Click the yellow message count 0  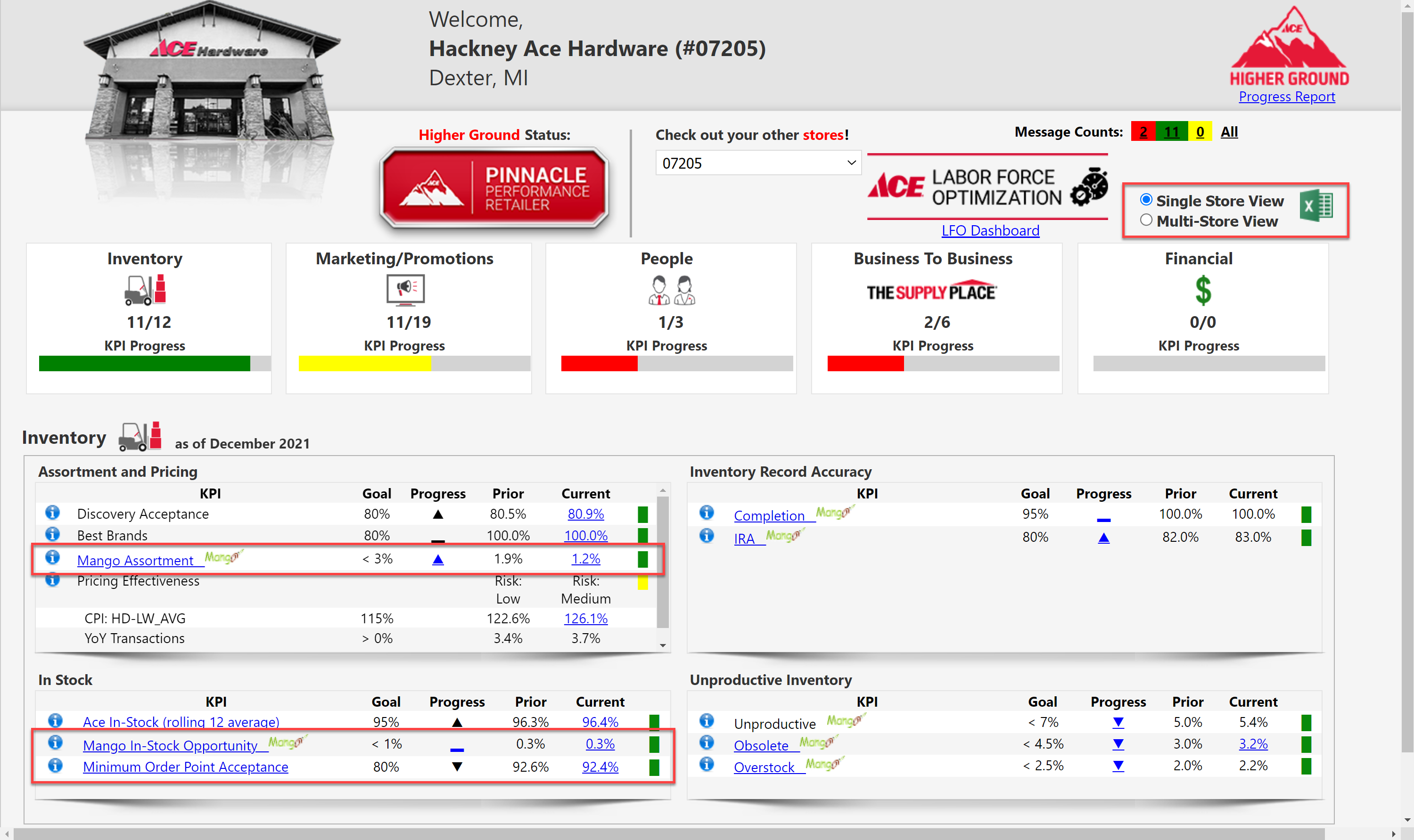1200,131
